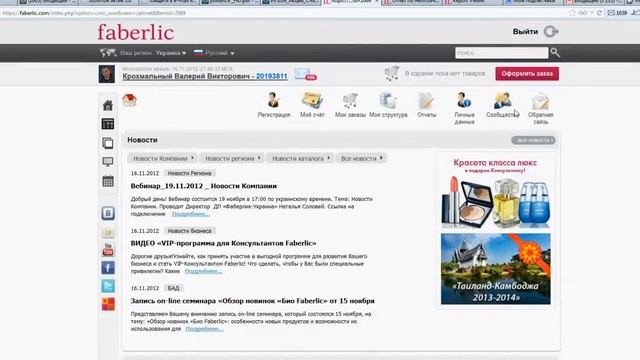Open headline Вебинар_19.11.2012 _ Новости Компании
This screenshot has height=360, width=640.
point(204,186)
